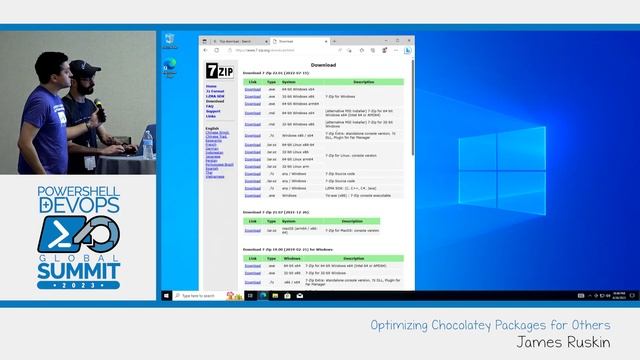Download the 32-bit Windows x86 .msi installer
This screenshot has height=360, width=640.
[x=252, y=124]
